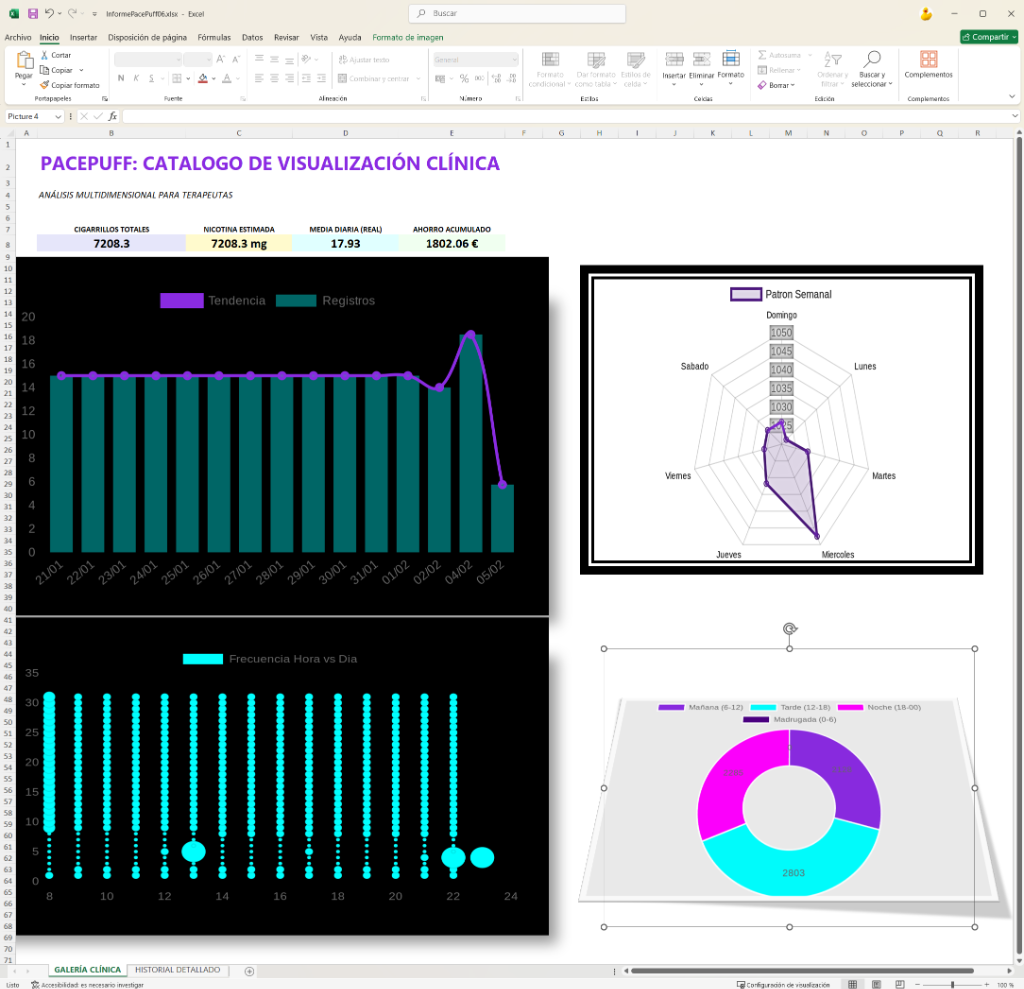Viewport: 1024px width, 989px height.
Task: Click the Compartir button
Action: (989, 37)
